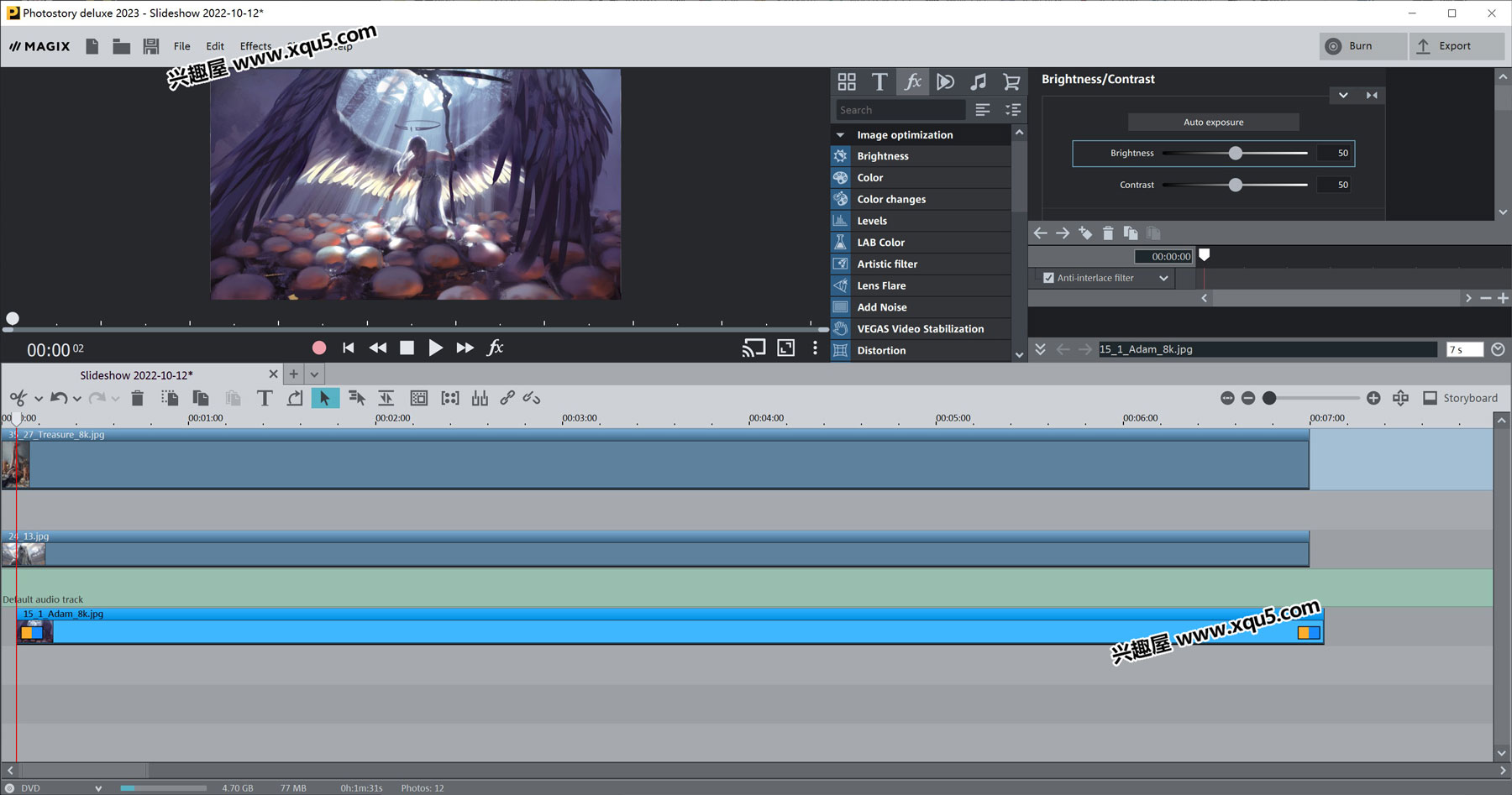
Task: Open the Title (T) tab in media pool
Action: 879,81
